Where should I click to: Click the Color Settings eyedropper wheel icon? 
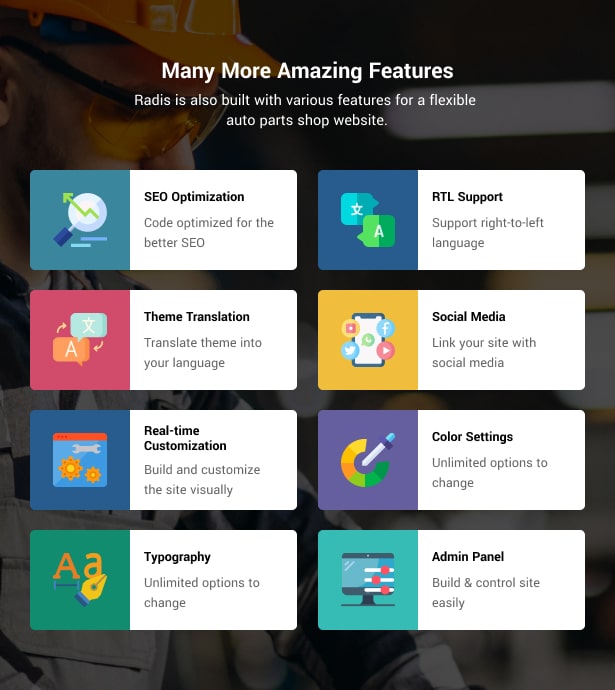(368, 459)
